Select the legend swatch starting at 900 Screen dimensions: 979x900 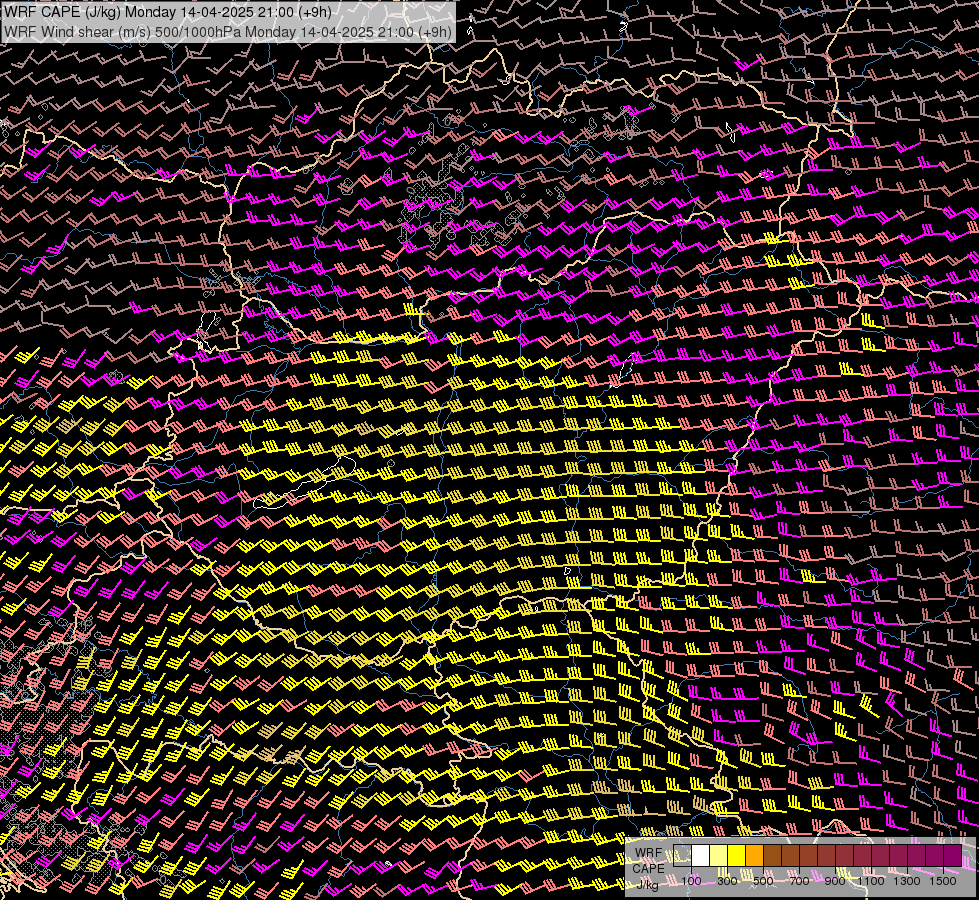845,855
